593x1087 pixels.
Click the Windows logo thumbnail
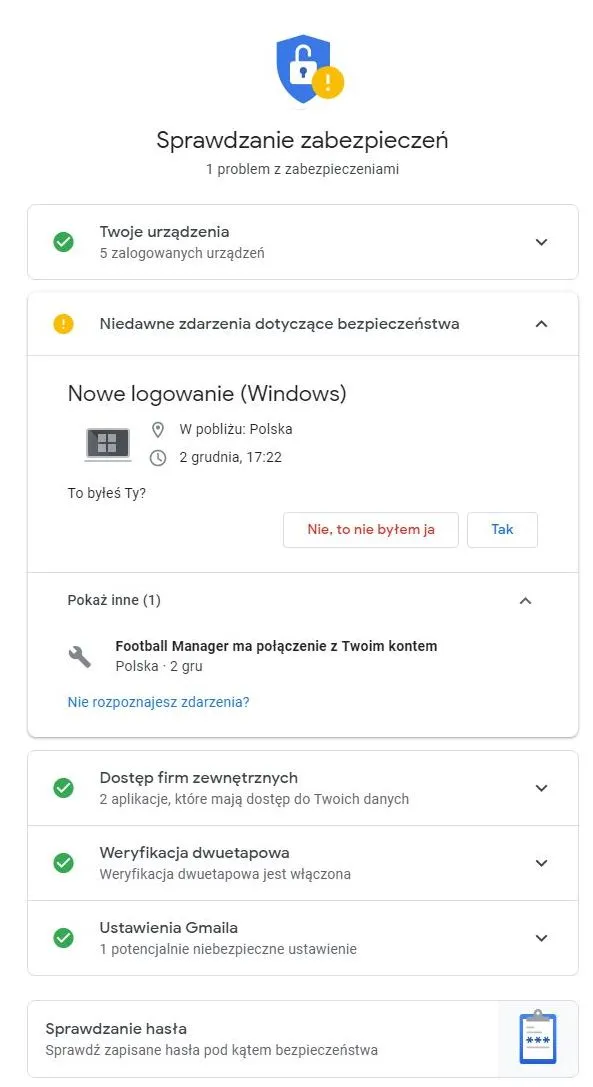pyautogui.click(x=107, y=443)
